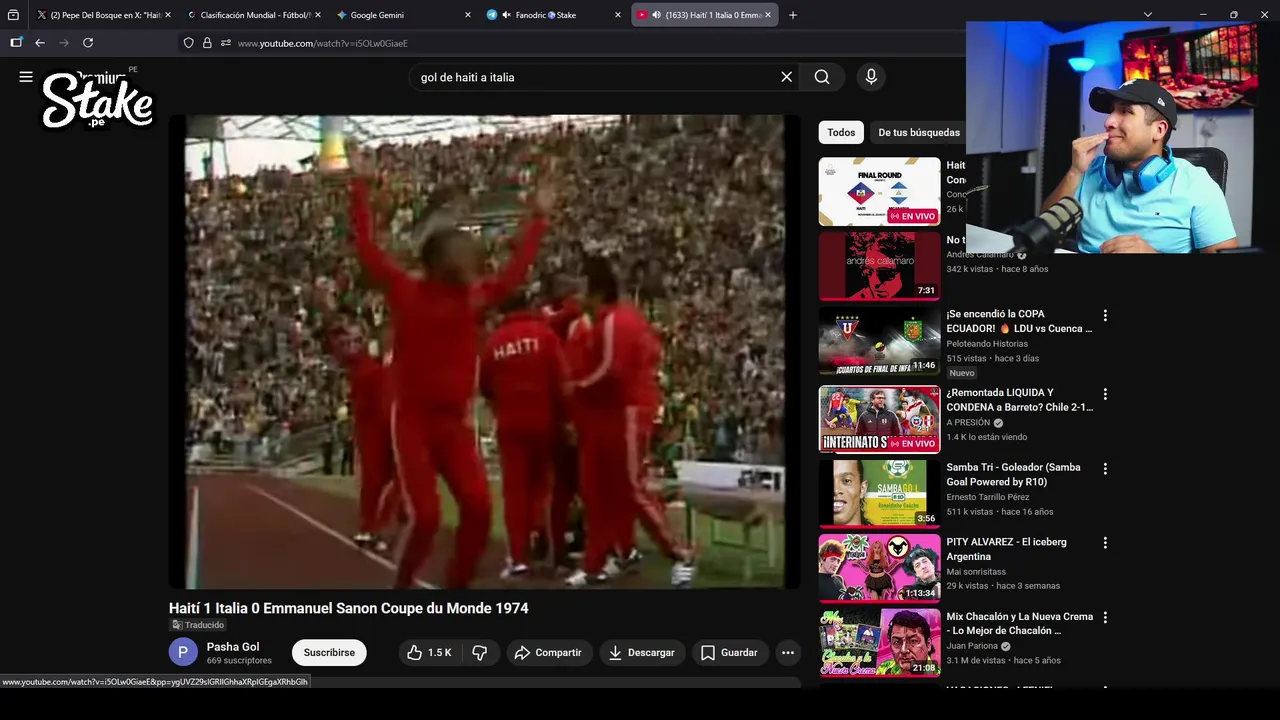Open options for 'PITY ALVAREZ - El iceberg' video
1280x720 pixels.
tap(1105, 543)
